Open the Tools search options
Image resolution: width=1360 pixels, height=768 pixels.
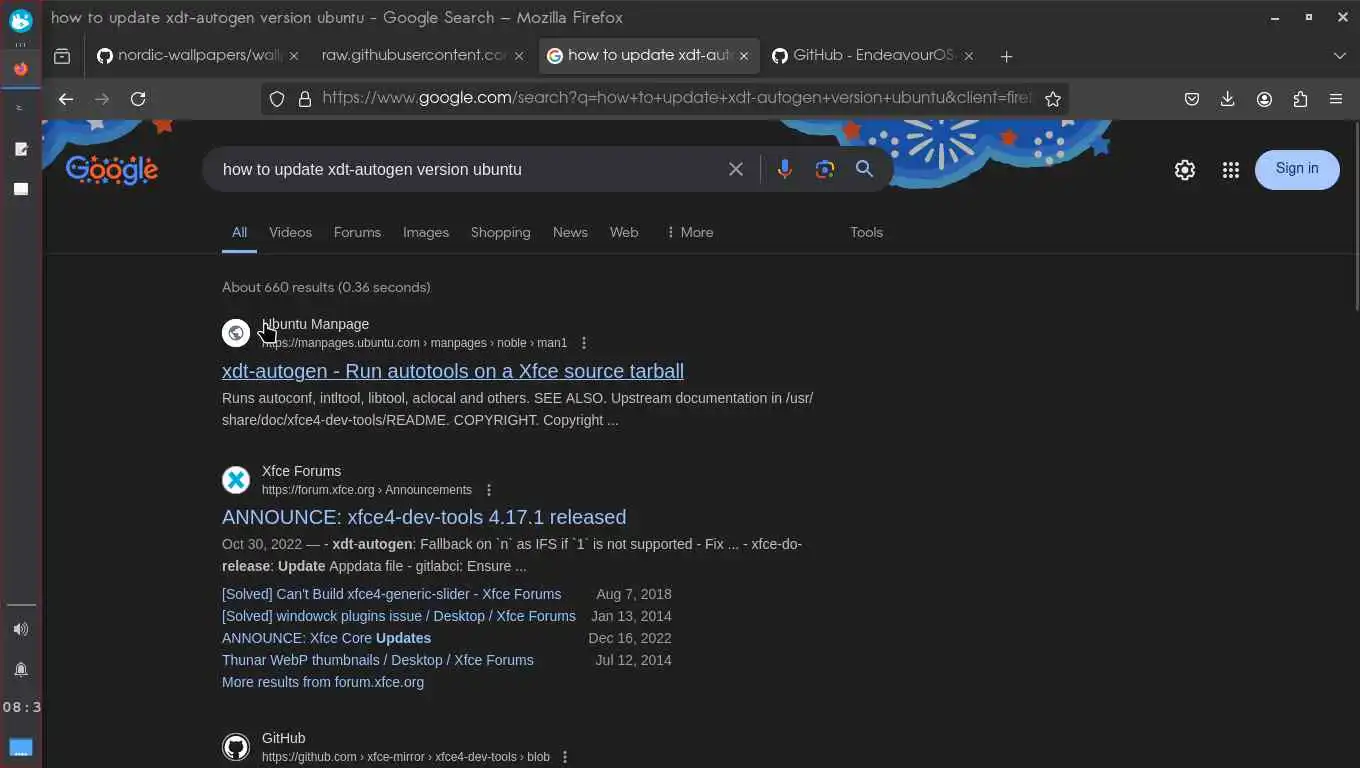[866, 232]
